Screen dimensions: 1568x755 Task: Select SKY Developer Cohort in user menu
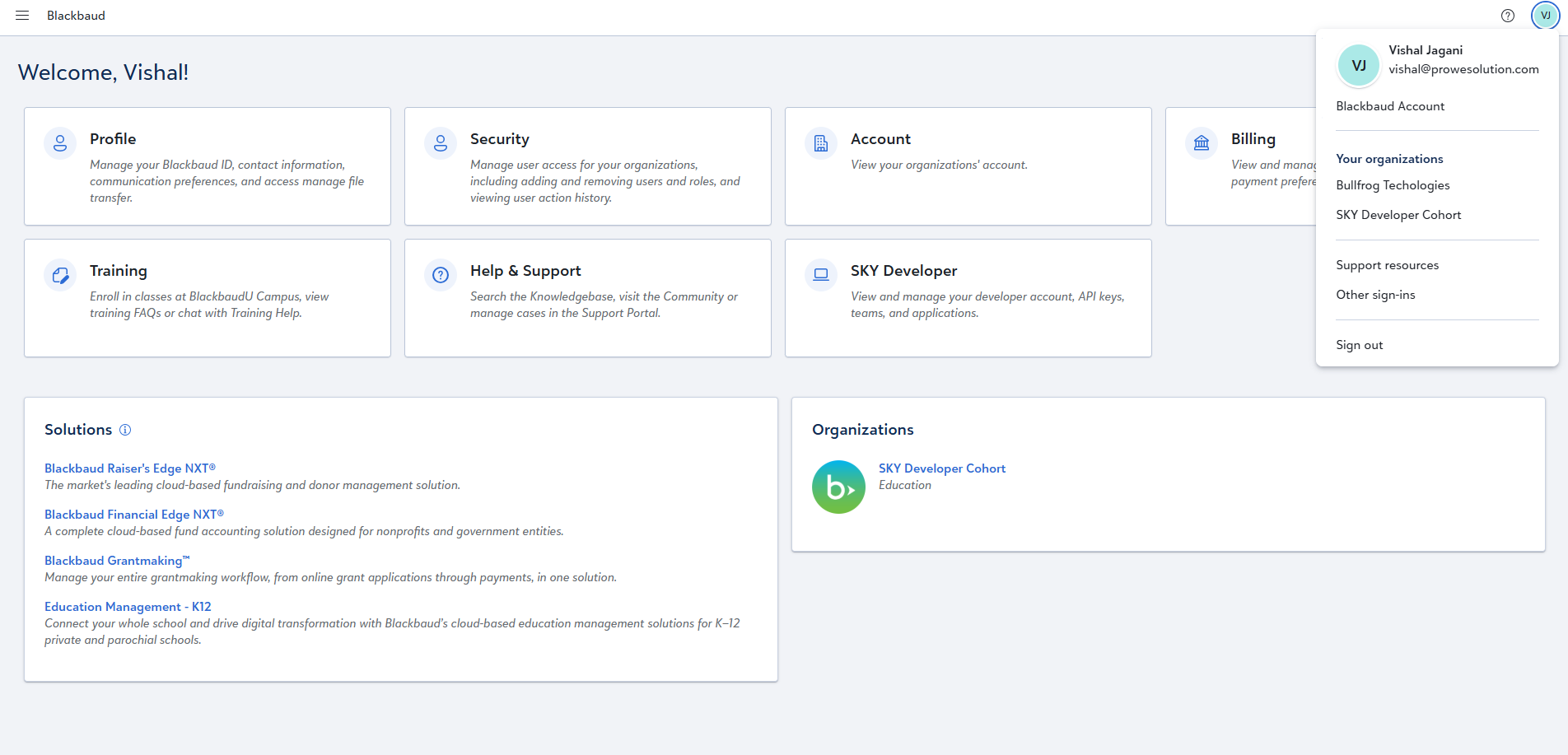(1398, 215)
